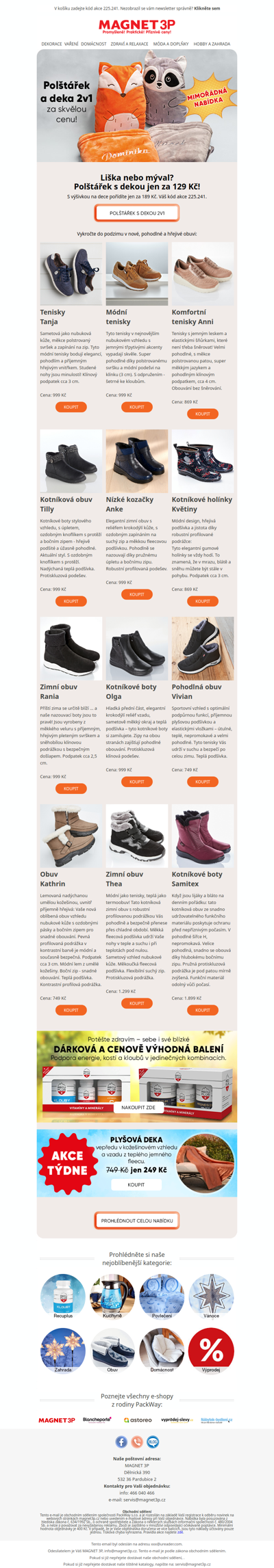Screen dimensions: 274x1568
Task: Open the Zahrada category circle
Action: point(63,1350)
